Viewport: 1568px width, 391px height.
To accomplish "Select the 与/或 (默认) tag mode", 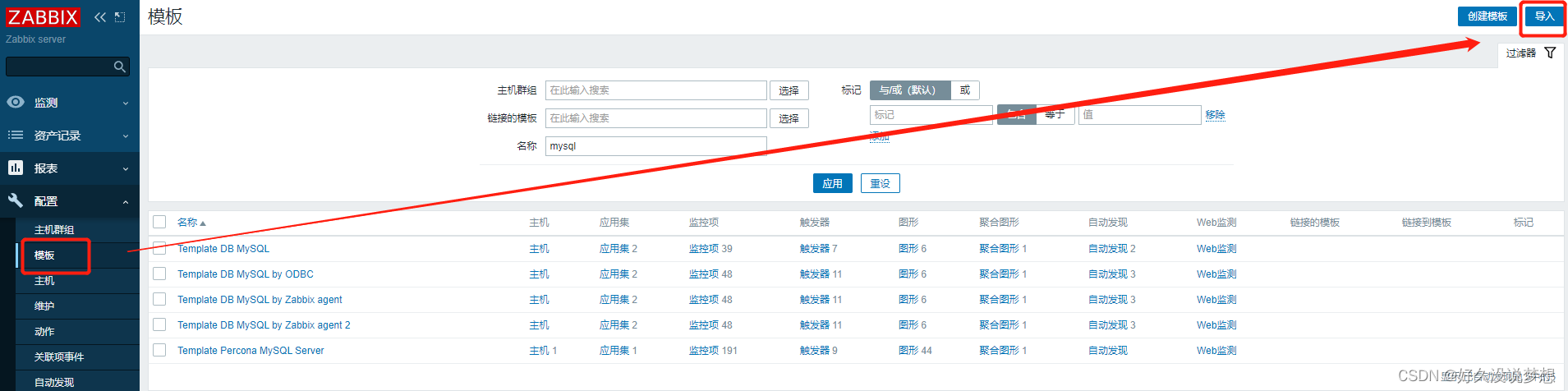I will click(x=910, y=90).
